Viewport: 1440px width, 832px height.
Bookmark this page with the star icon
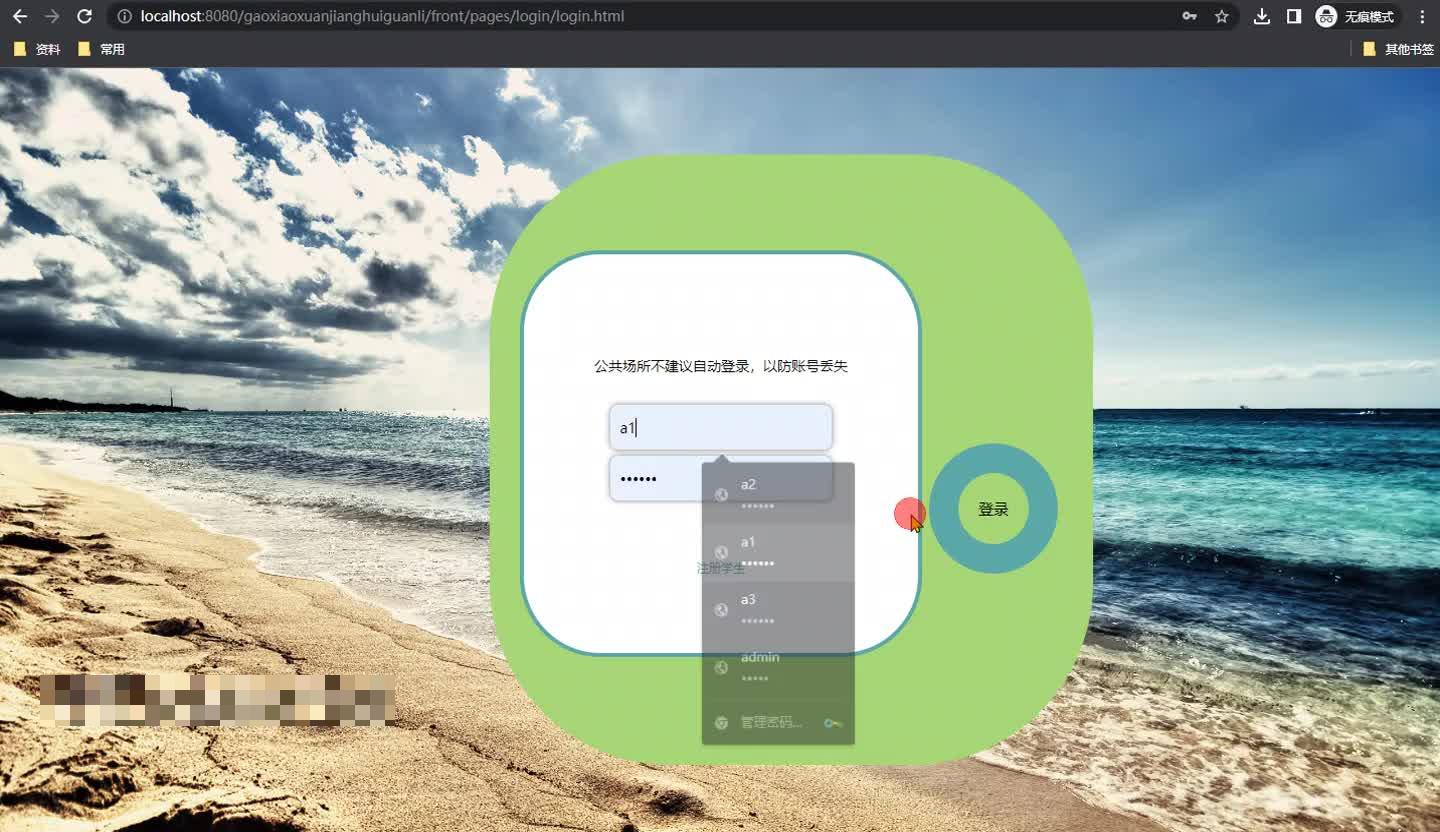coord(1221,16)
